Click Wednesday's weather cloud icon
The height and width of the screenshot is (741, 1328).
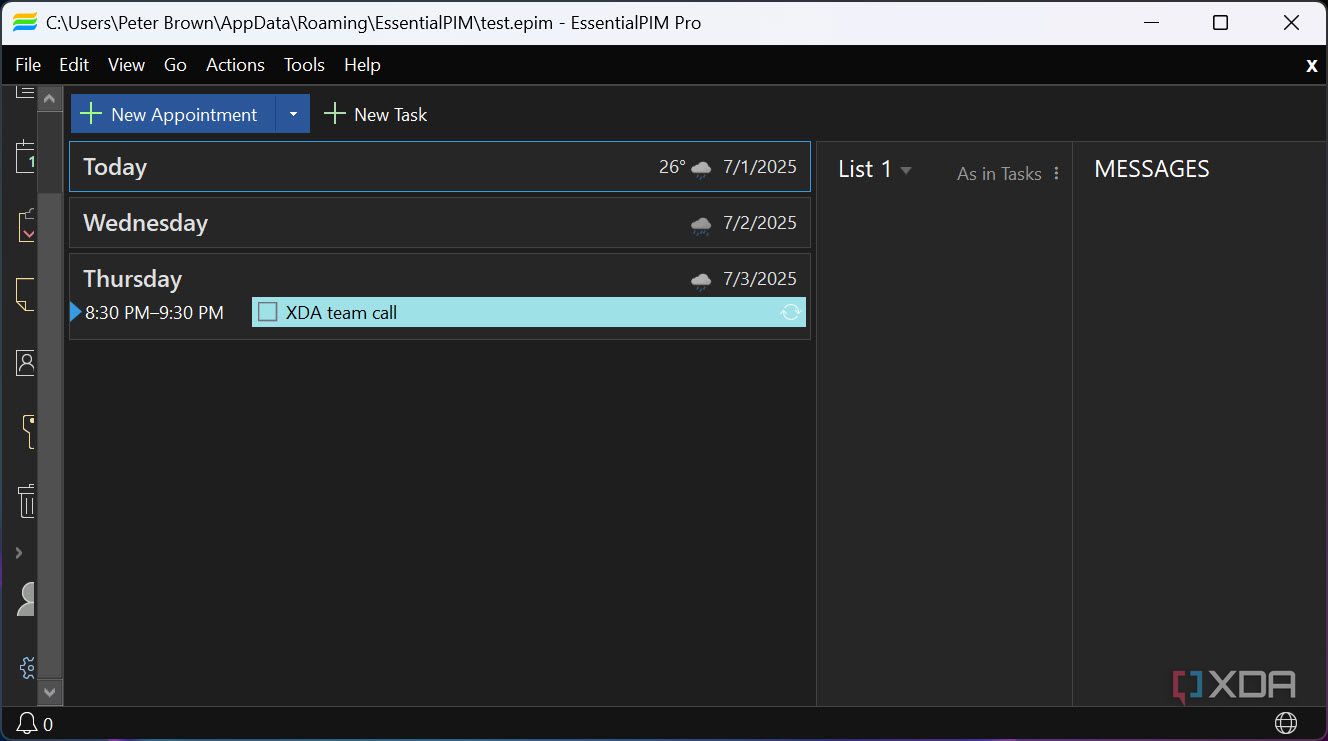[701, 225]
